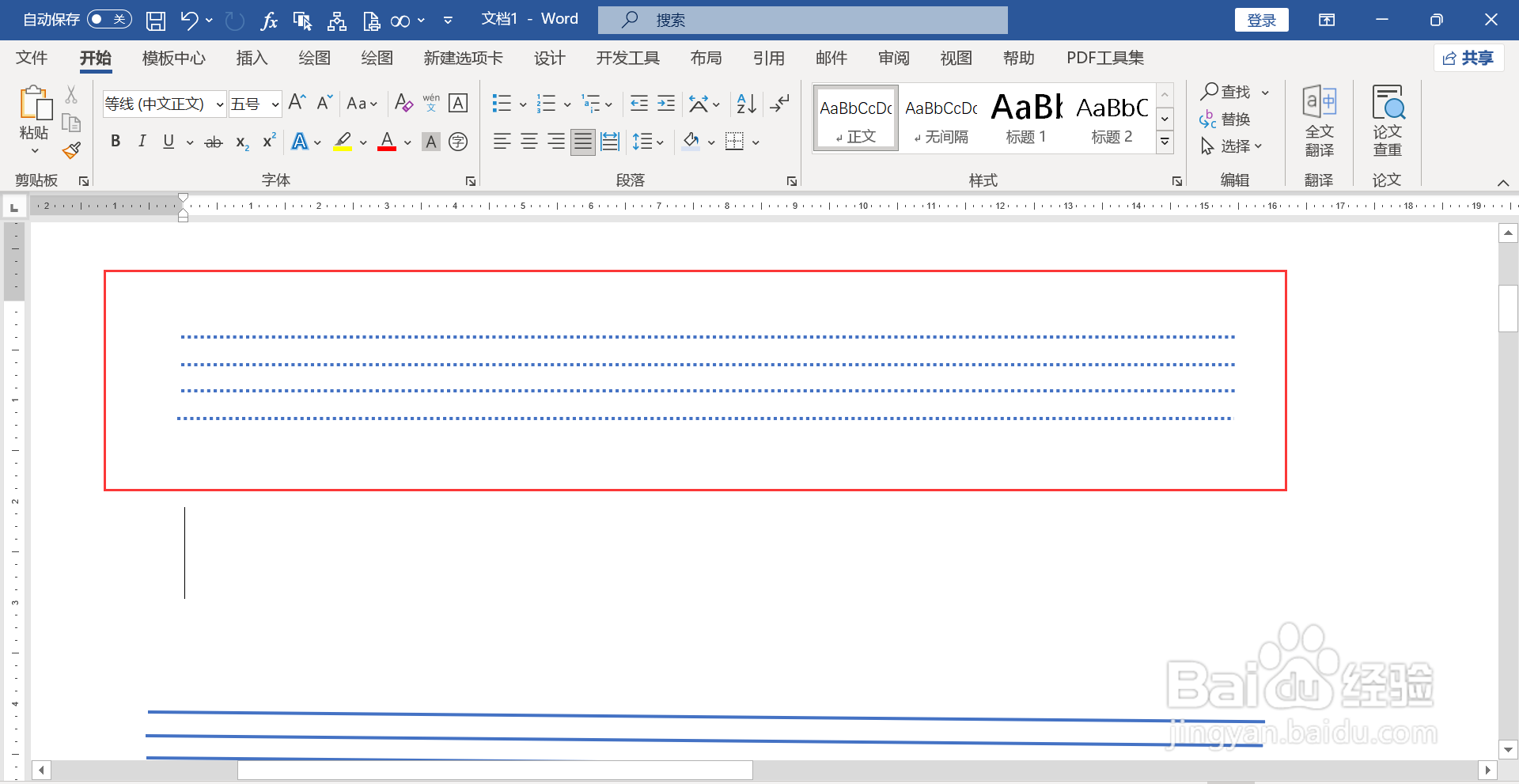Click the enclosed character icon
This screenshot has width=1519, height=784.
pos(458,142)
